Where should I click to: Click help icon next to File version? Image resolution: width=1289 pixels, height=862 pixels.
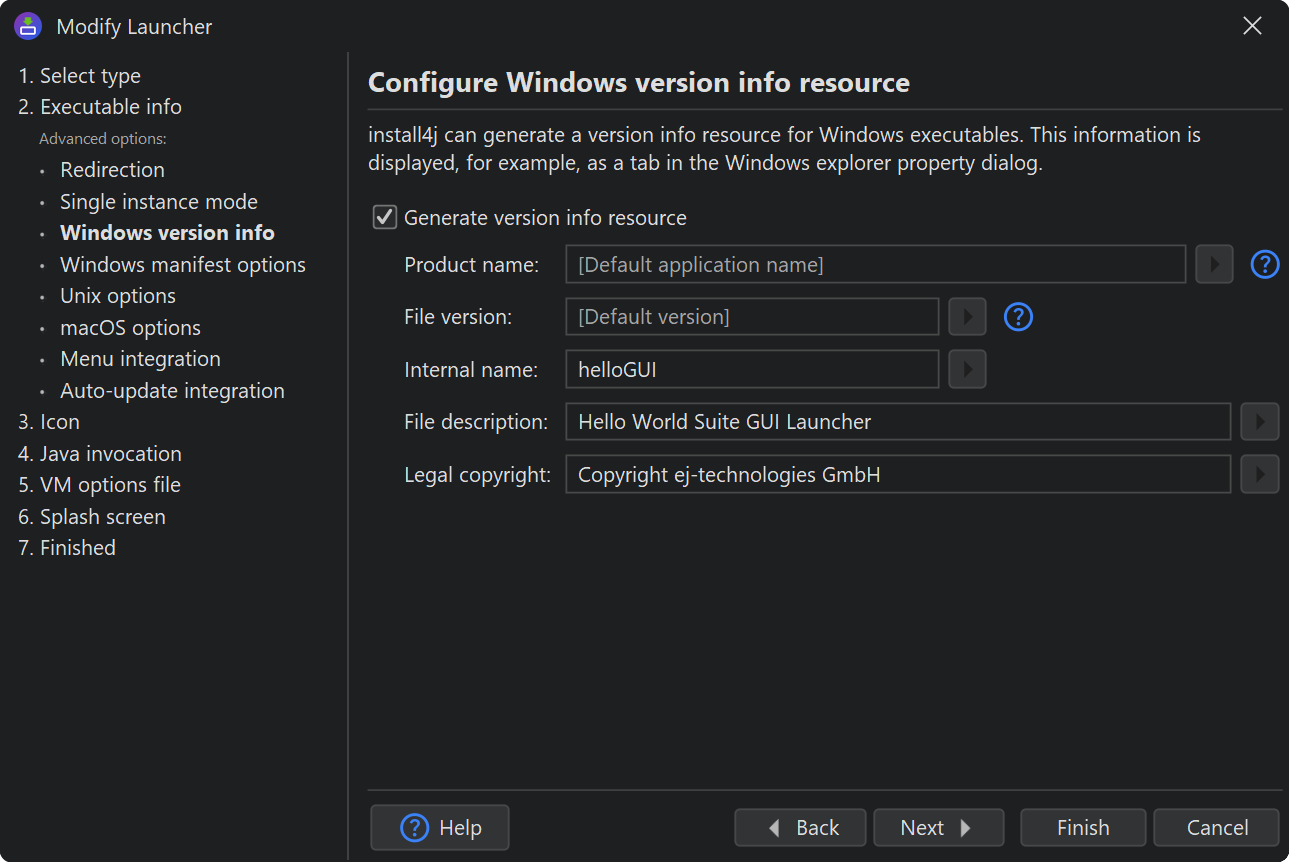click(x=1018, y=317)
